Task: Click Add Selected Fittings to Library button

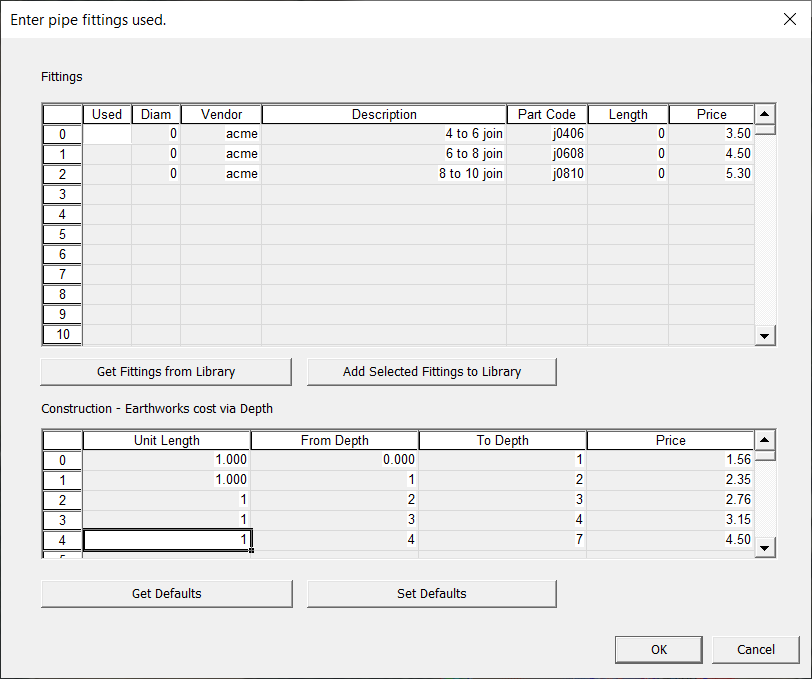Action: click(x=431, y=372)
